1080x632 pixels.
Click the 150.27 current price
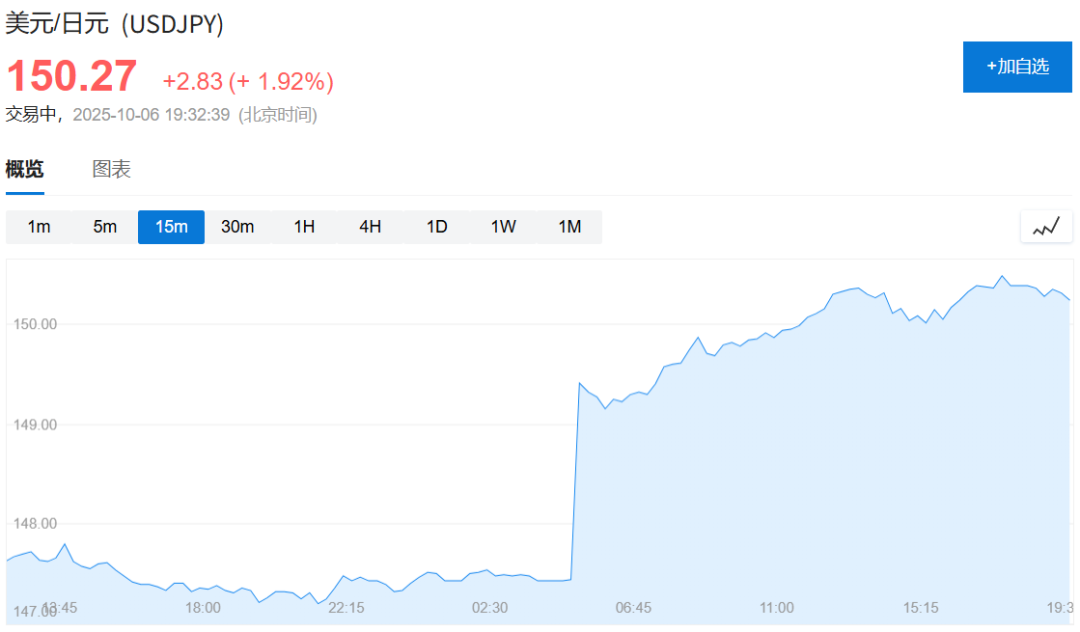72,76
